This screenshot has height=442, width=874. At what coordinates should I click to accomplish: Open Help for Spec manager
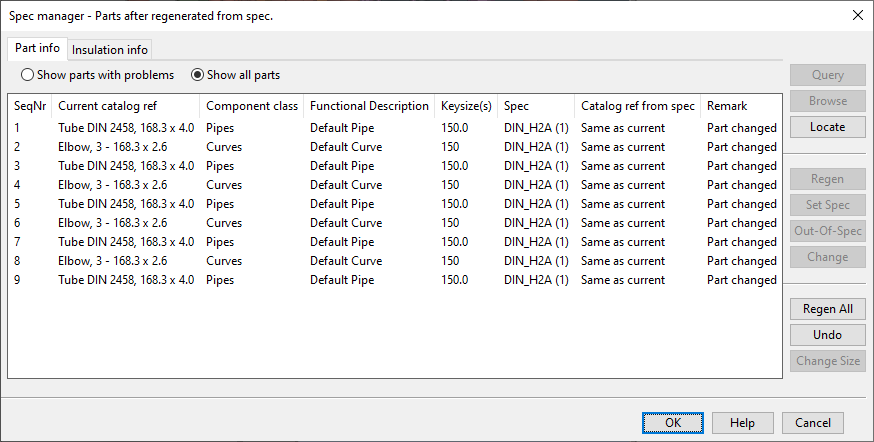(x=741, y=423)
